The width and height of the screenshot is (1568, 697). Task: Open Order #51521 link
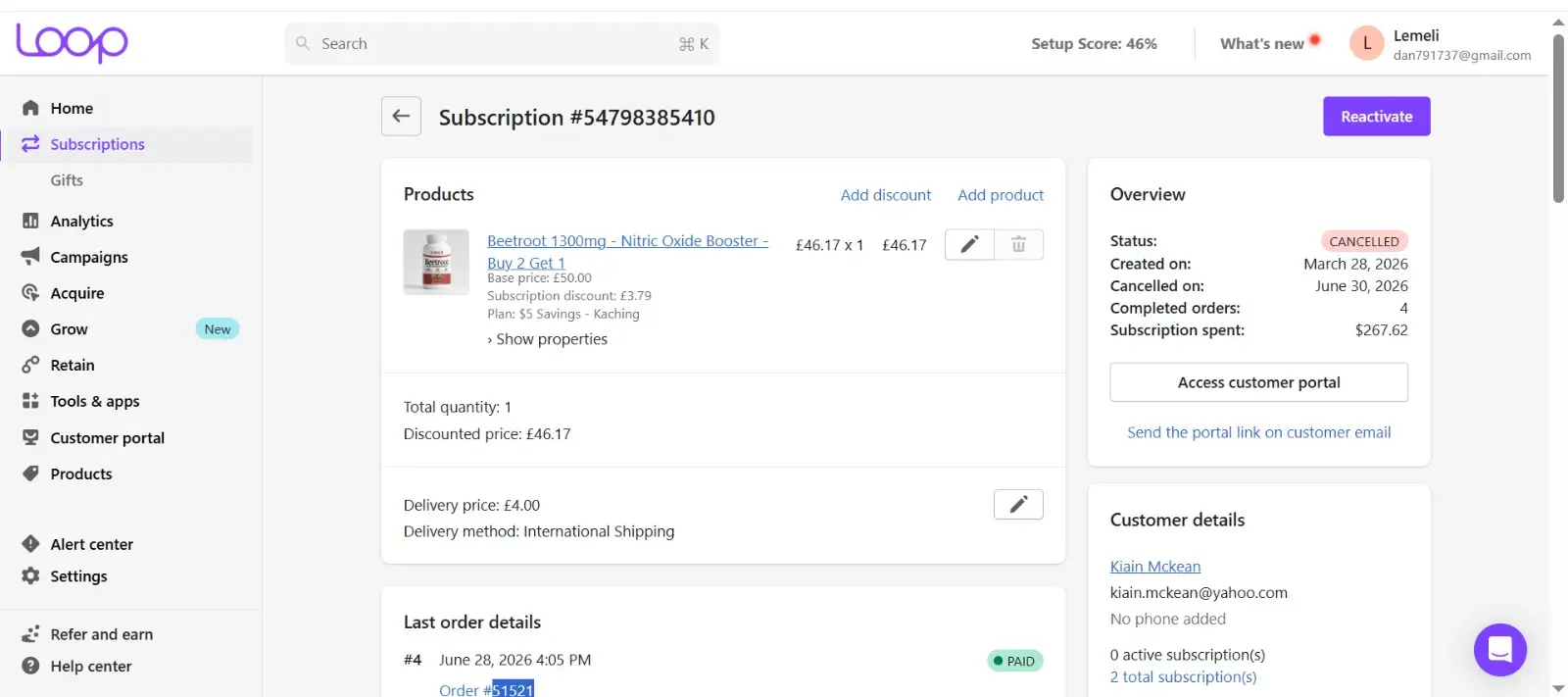point(486,689)
